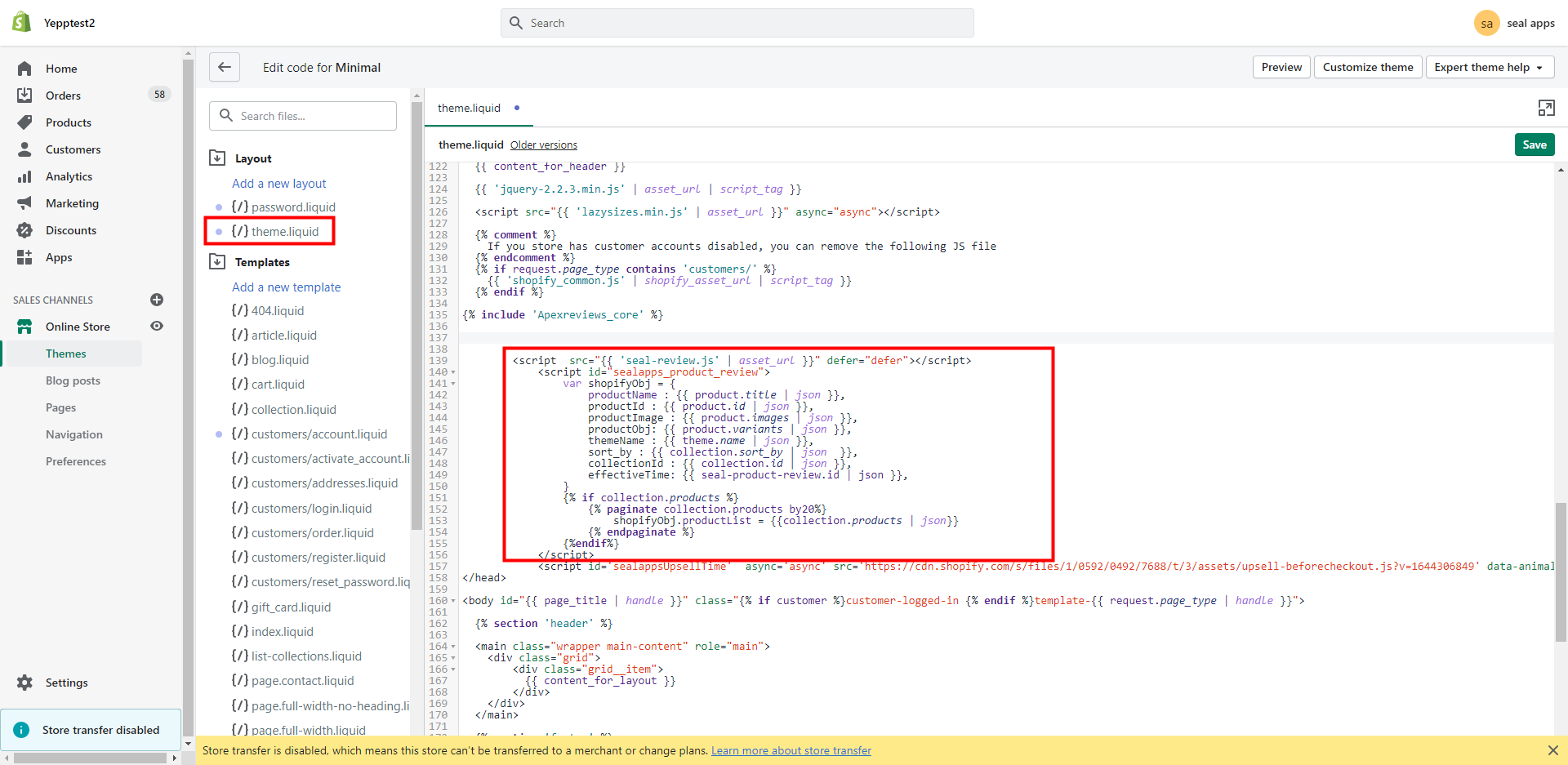Open the 404.liquid template
The height and width of the screenshot is (765, 1568).
click(x=268, y=311)
